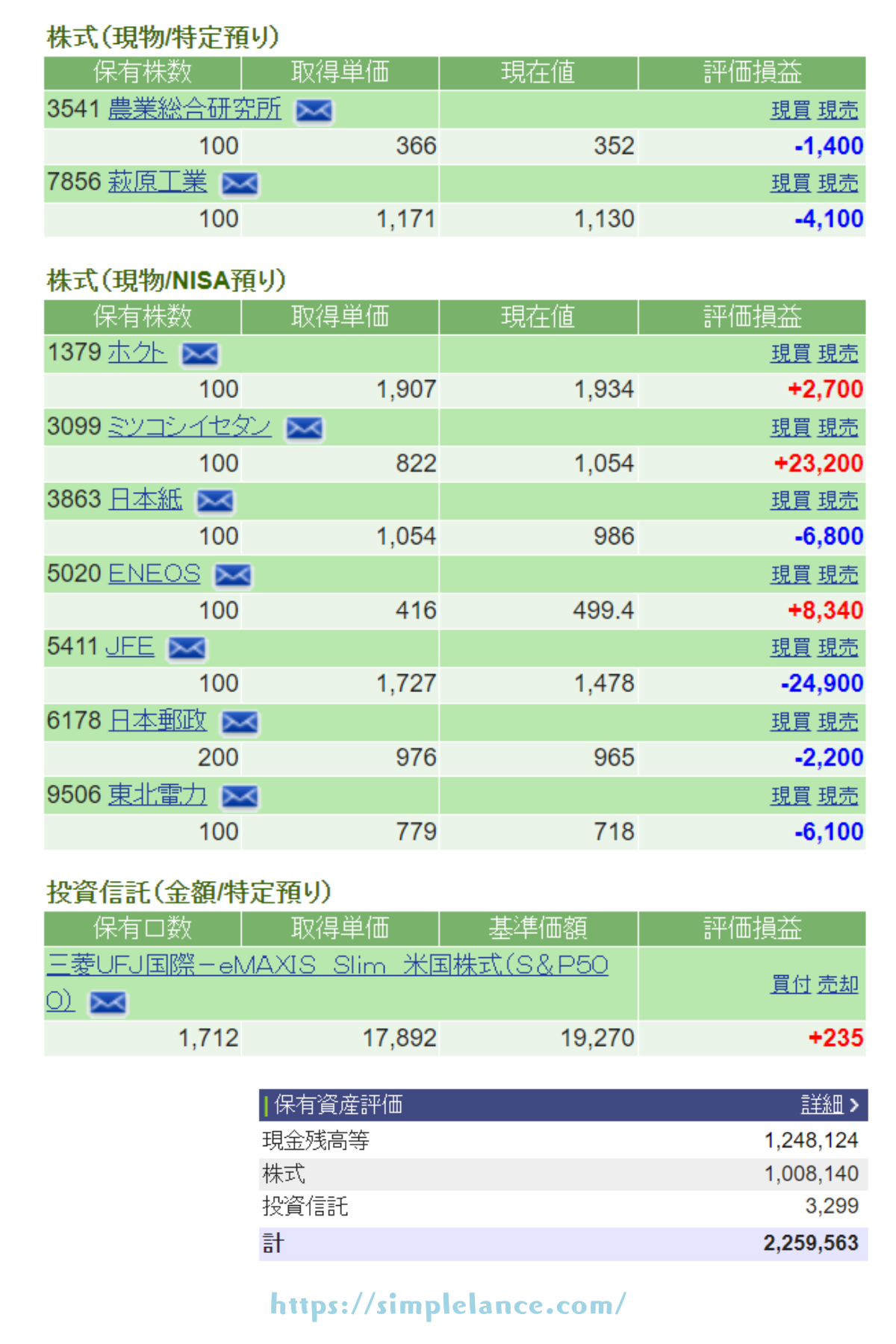The width and height of the screenshot is (896, 1344).
Task: Click mail icon next to ホクト
Action: (200, 354)
